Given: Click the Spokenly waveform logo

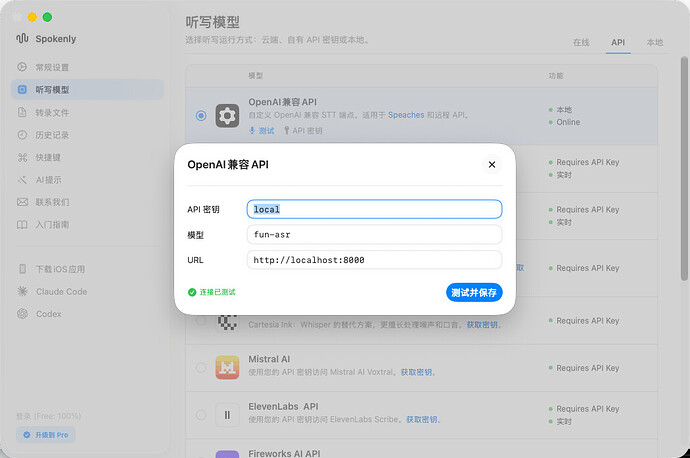Looking at the screenshot, I should click(x=22, y=39).
